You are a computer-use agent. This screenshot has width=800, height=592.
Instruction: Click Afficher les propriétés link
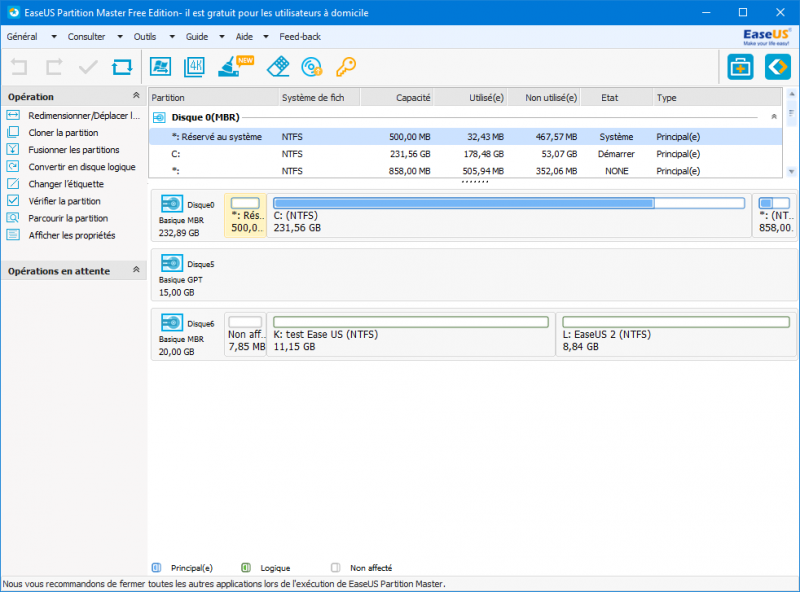coord(72,235)
